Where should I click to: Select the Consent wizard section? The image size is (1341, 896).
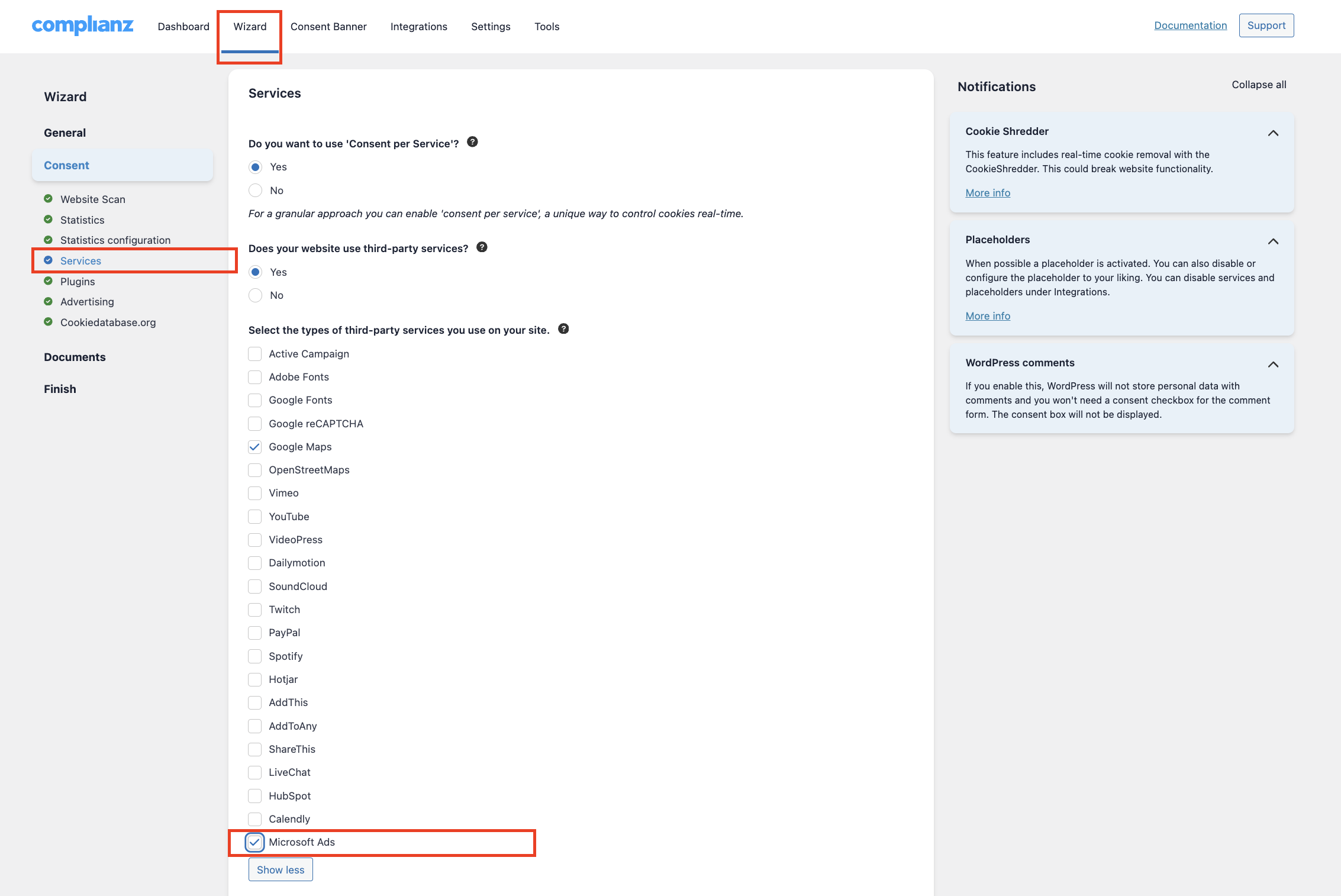tap(123, 165)
